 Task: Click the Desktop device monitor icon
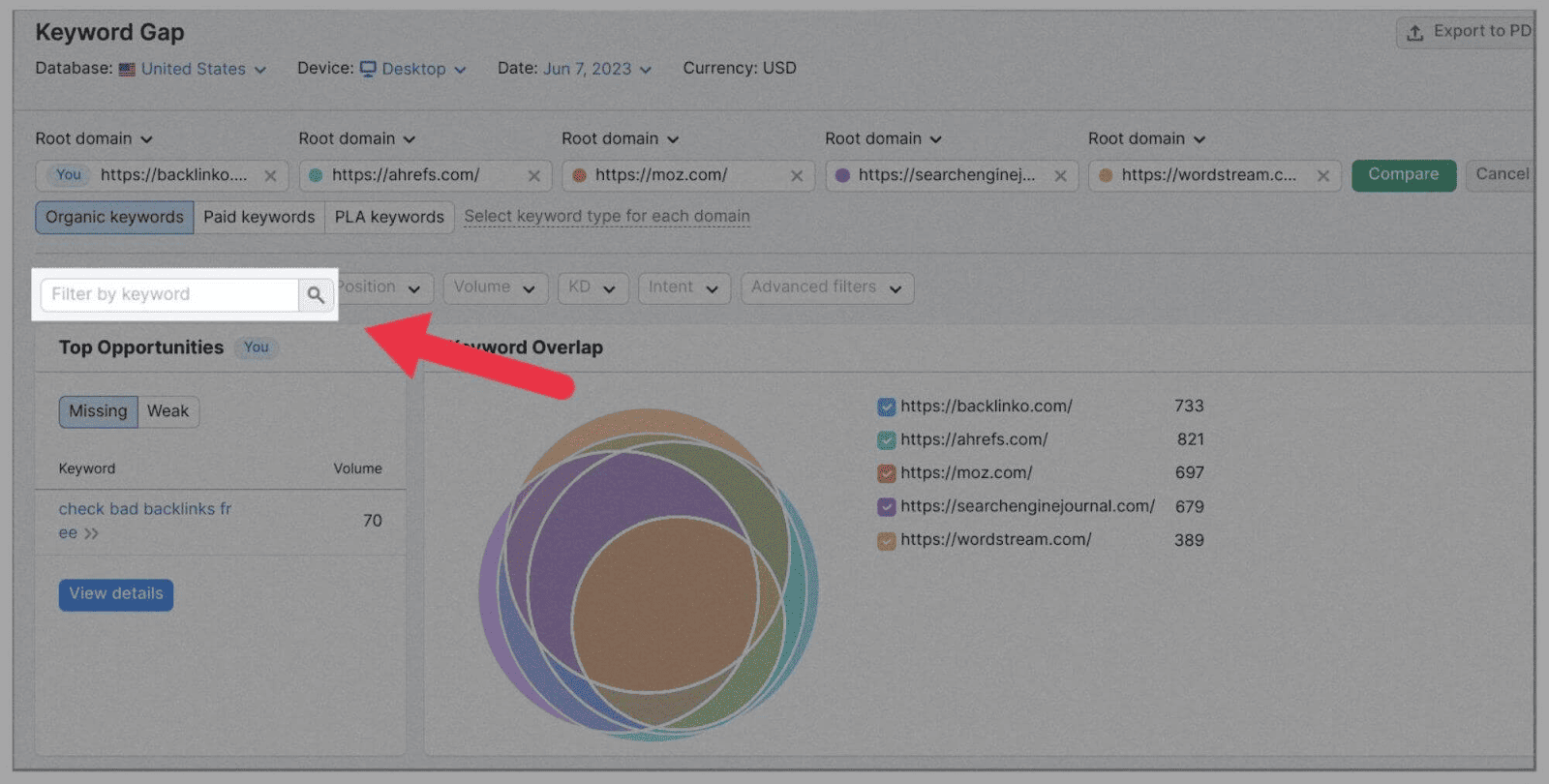(x=368, y=69)
